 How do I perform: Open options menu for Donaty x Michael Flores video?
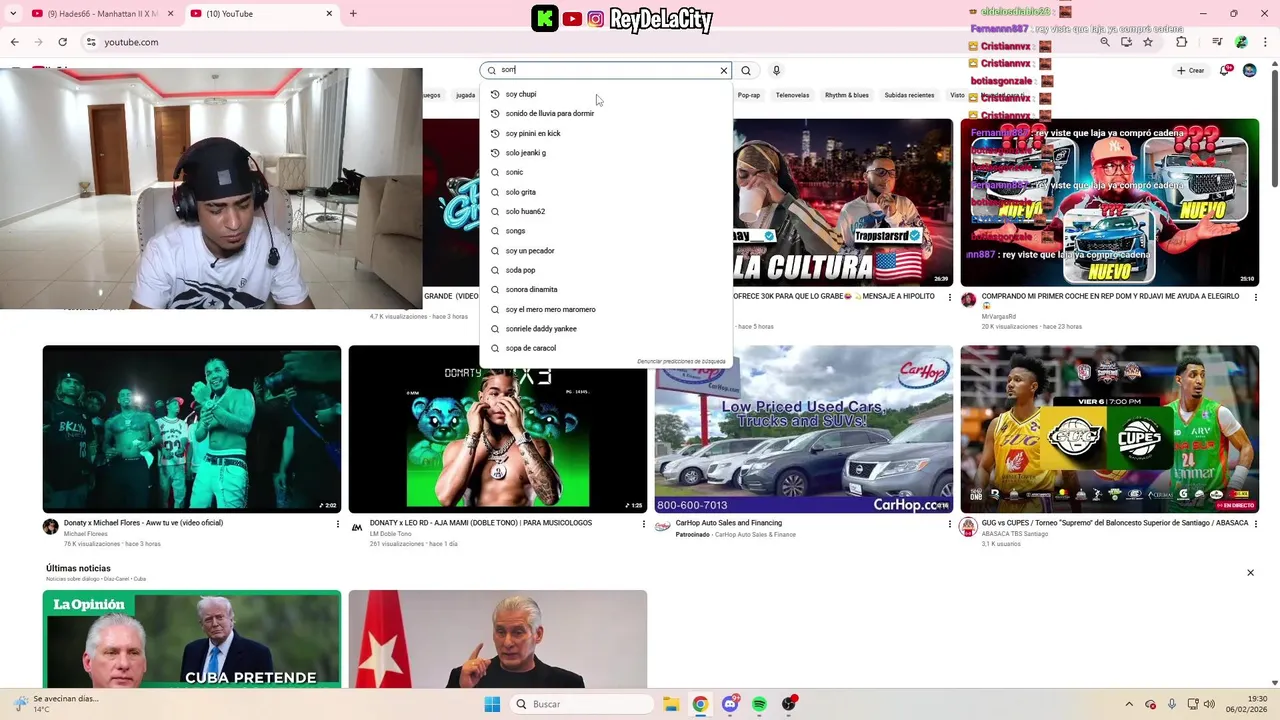[x=337, y=524]
